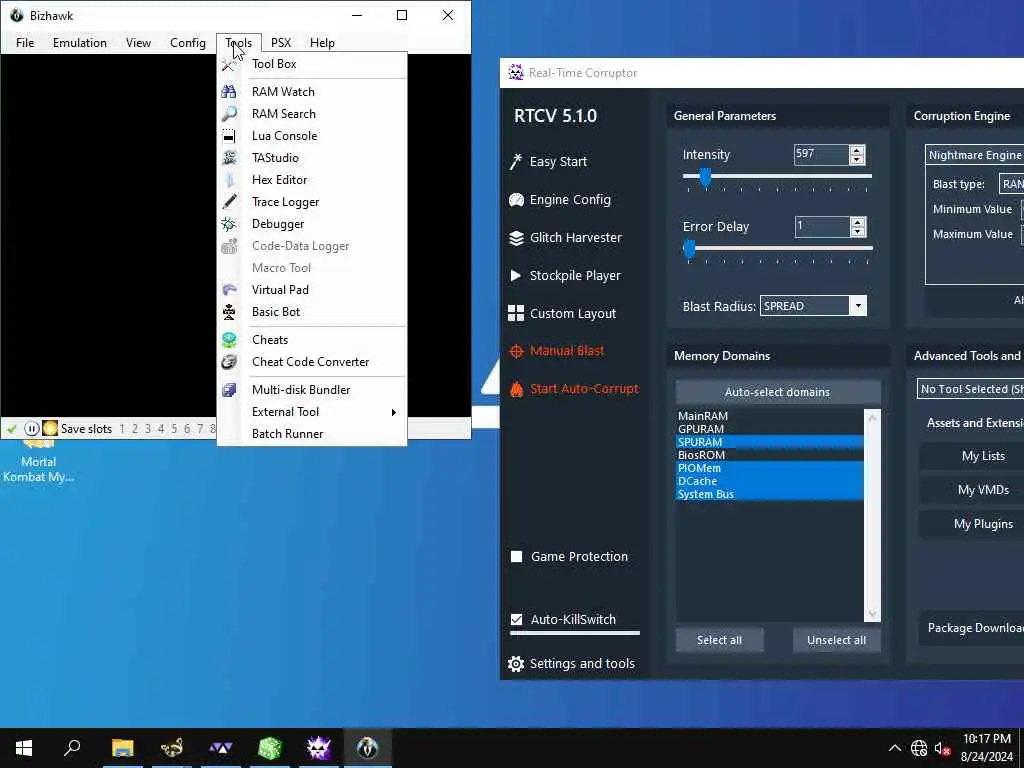Open the Windows Start menu
The image size is (1024, 768).
point(24,748)
